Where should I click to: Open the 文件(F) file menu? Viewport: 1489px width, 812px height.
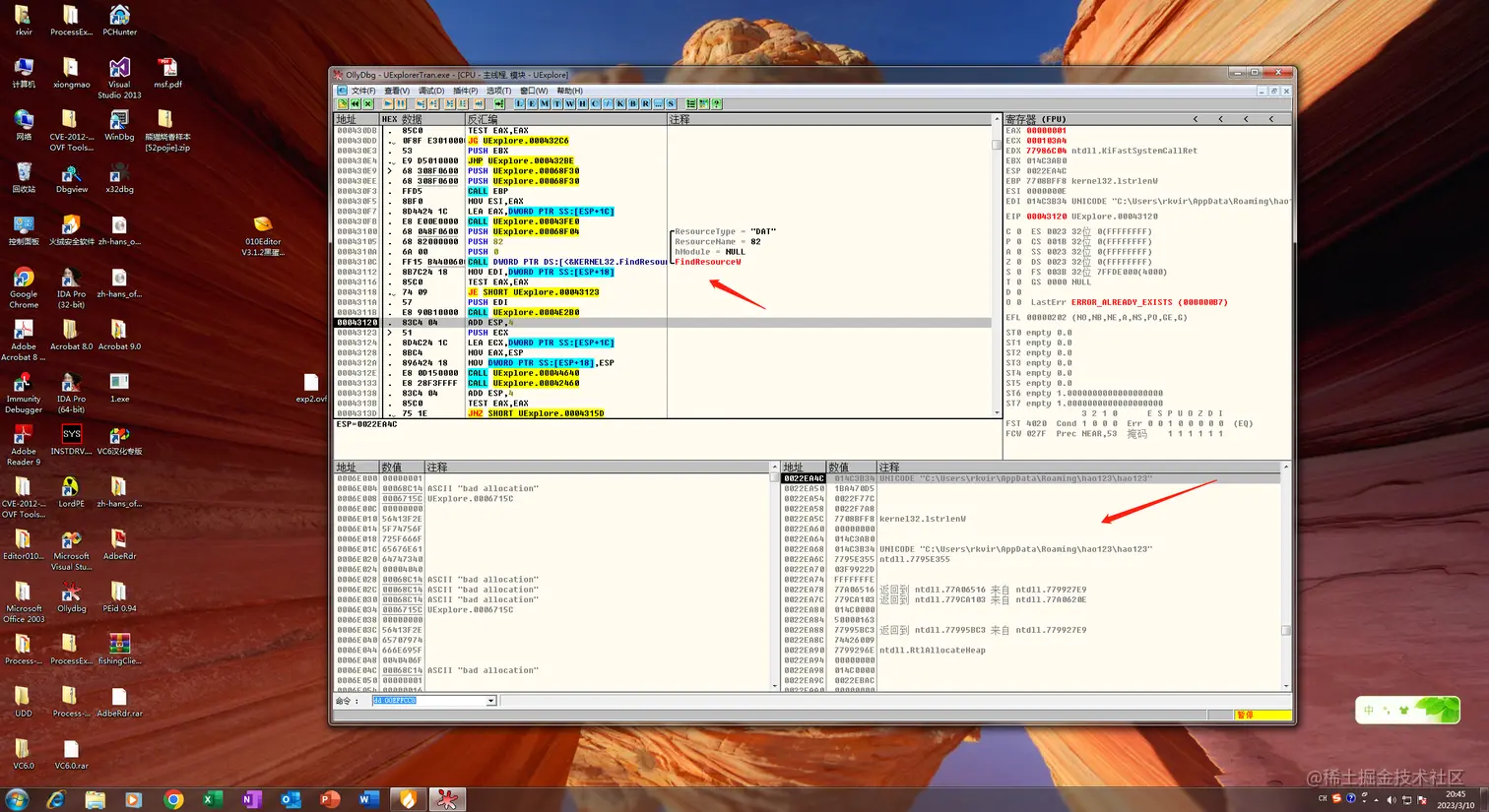pyautogui.click(x=363, y=91)
